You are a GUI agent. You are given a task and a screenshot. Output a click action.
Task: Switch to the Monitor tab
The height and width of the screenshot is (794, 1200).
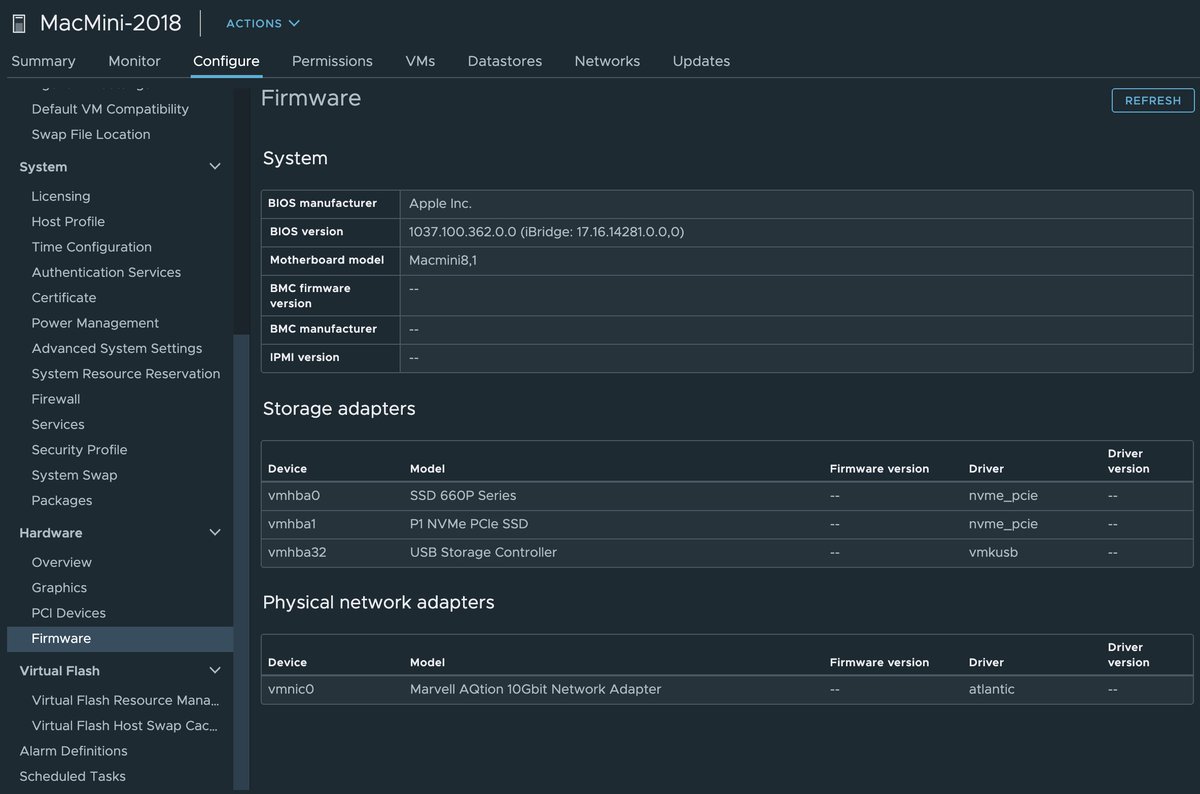(134, 61)
